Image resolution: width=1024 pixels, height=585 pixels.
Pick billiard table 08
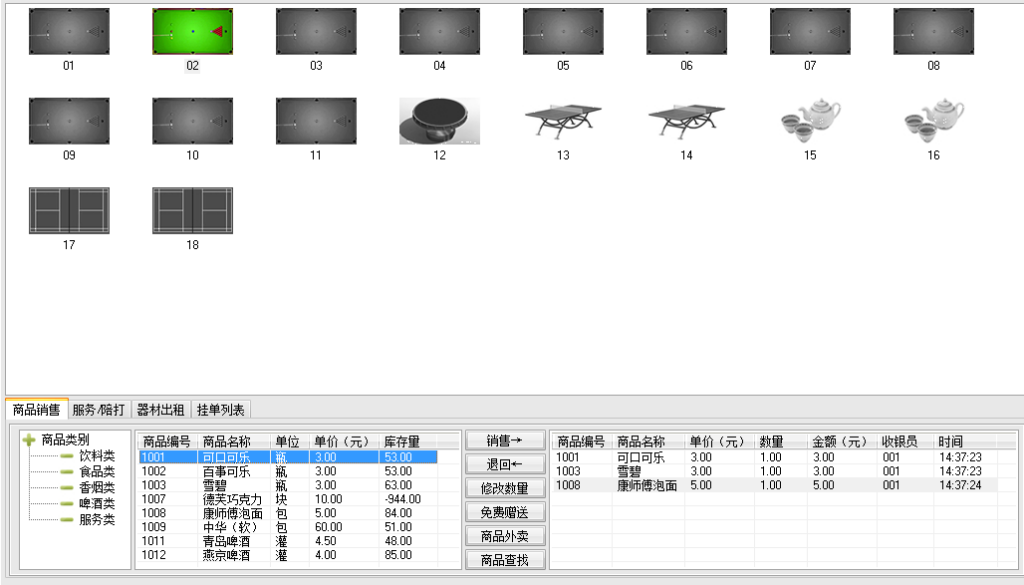pos(933,32)
